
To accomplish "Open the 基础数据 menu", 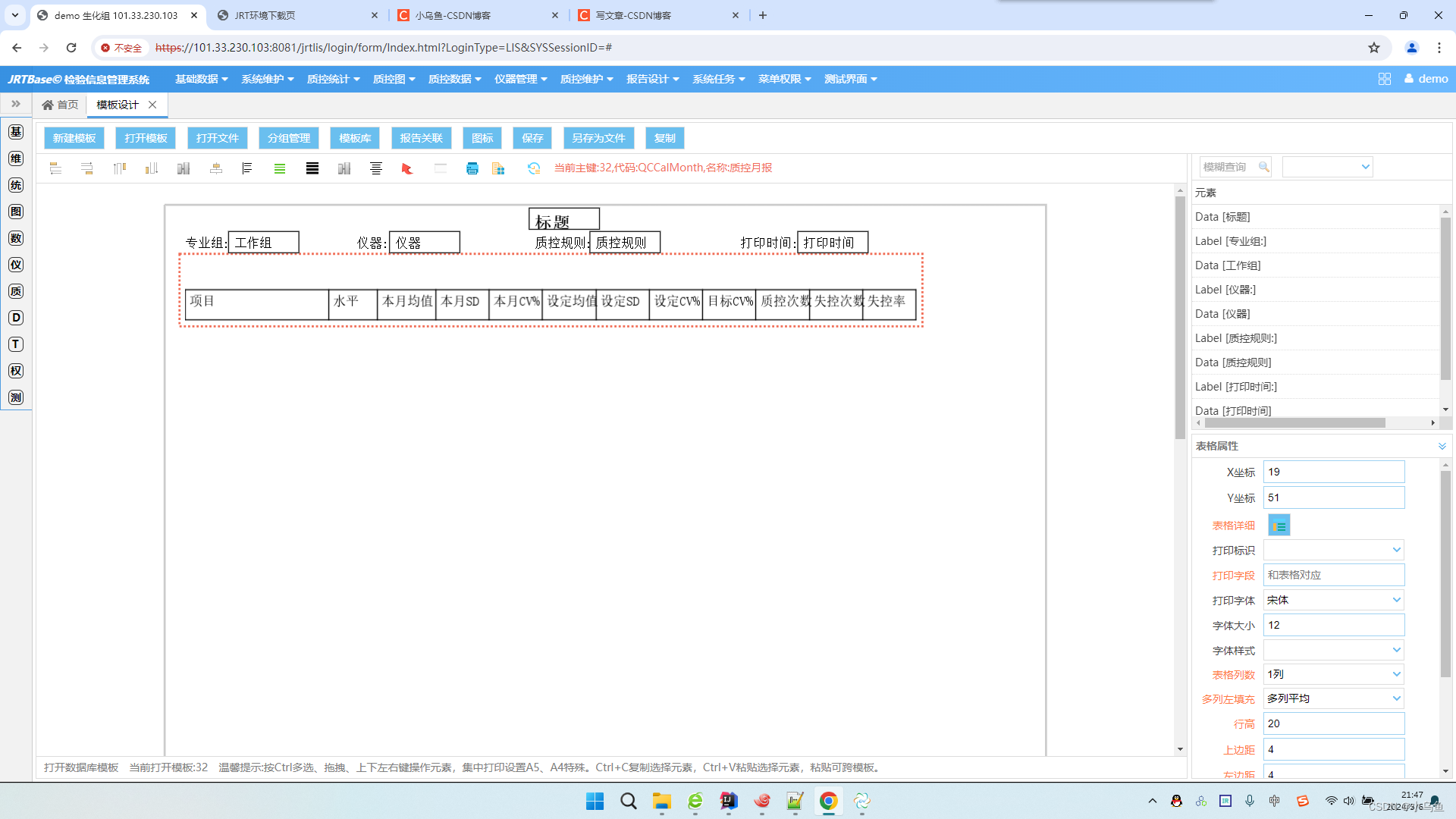I will (201, 79).
